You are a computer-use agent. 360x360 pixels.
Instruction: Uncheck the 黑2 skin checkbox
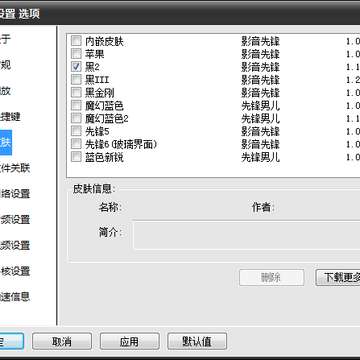point(76,67)
